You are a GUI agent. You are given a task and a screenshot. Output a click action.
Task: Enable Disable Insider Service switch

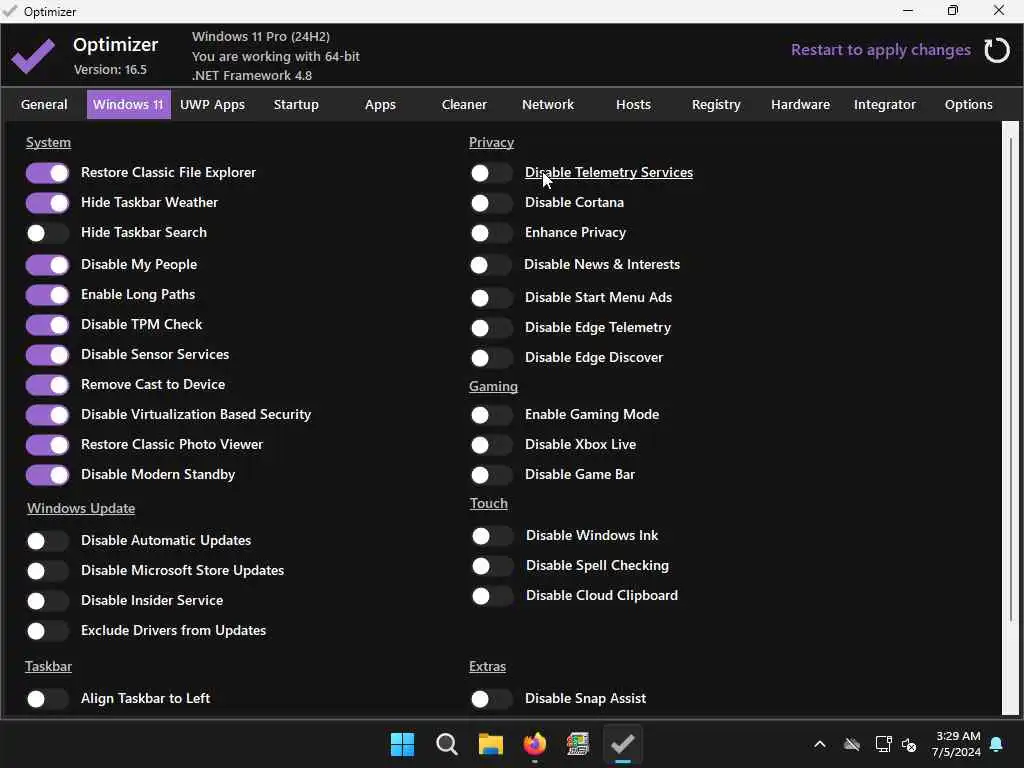(x=47, y=601)
